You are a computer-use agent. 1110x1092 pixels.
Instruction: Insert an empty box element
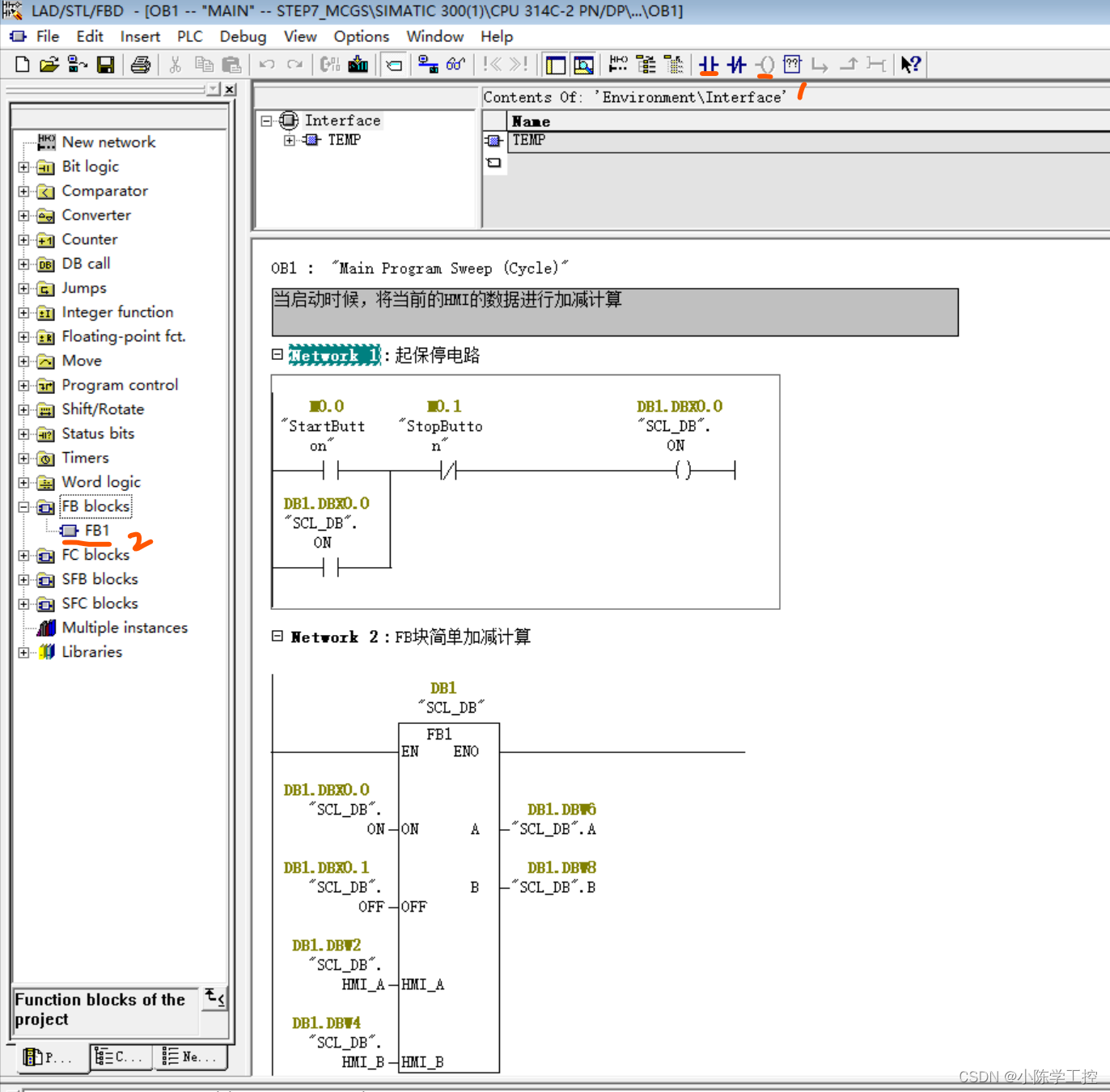coord(792,65)
